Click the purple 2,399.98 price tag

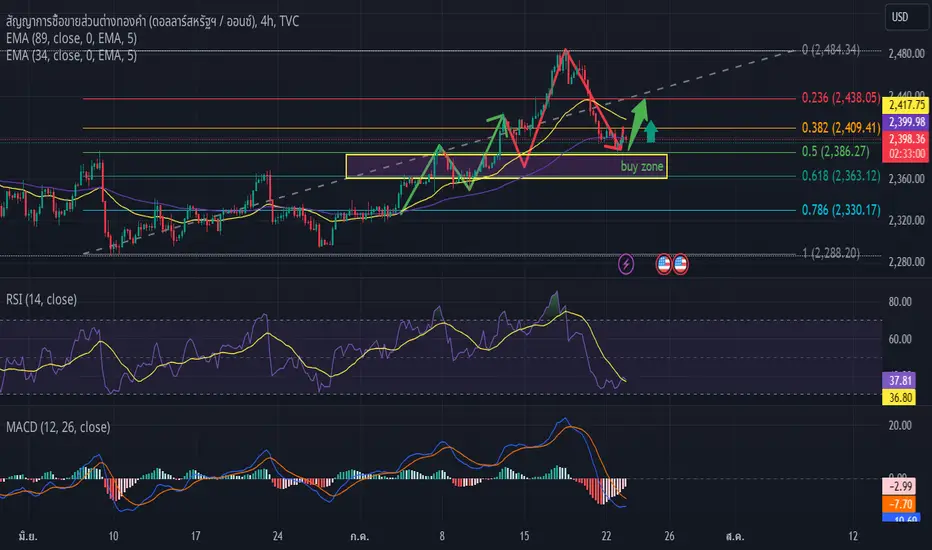[907, 122]
